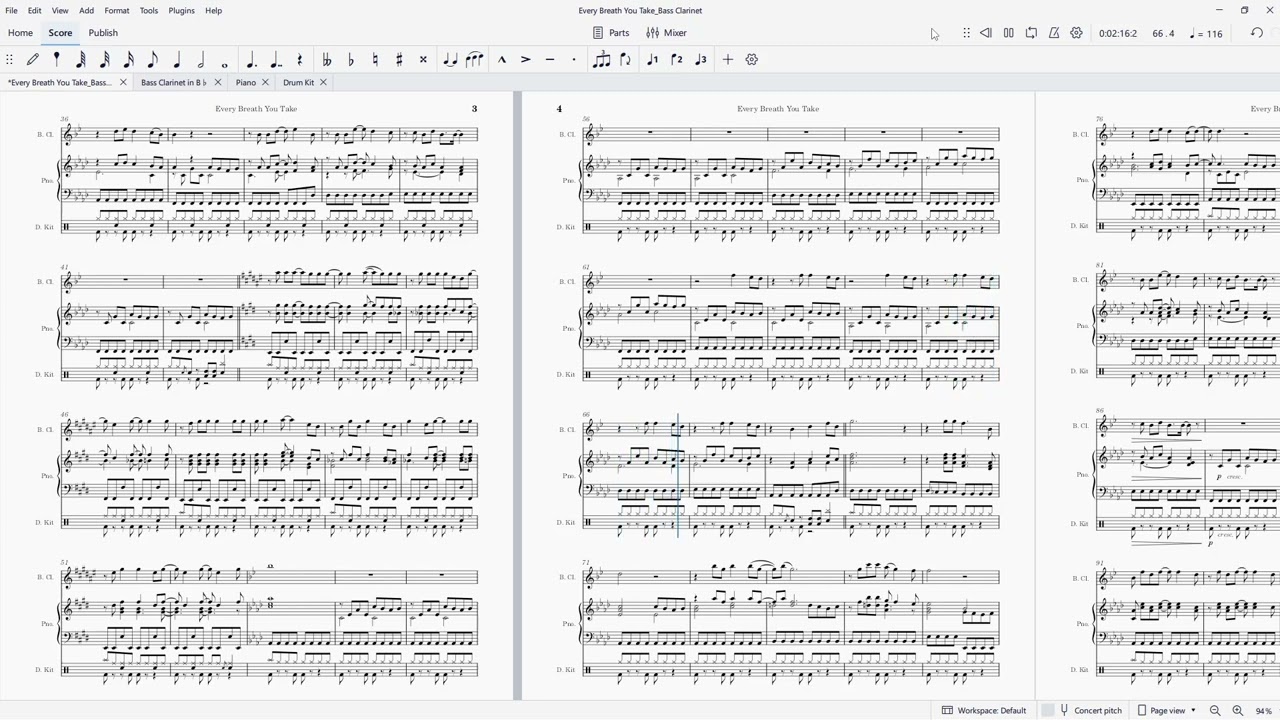Choose the eighth note duration
Image resolution: width=1280 pixels, height=720 pixels.
tap(153, 60)
